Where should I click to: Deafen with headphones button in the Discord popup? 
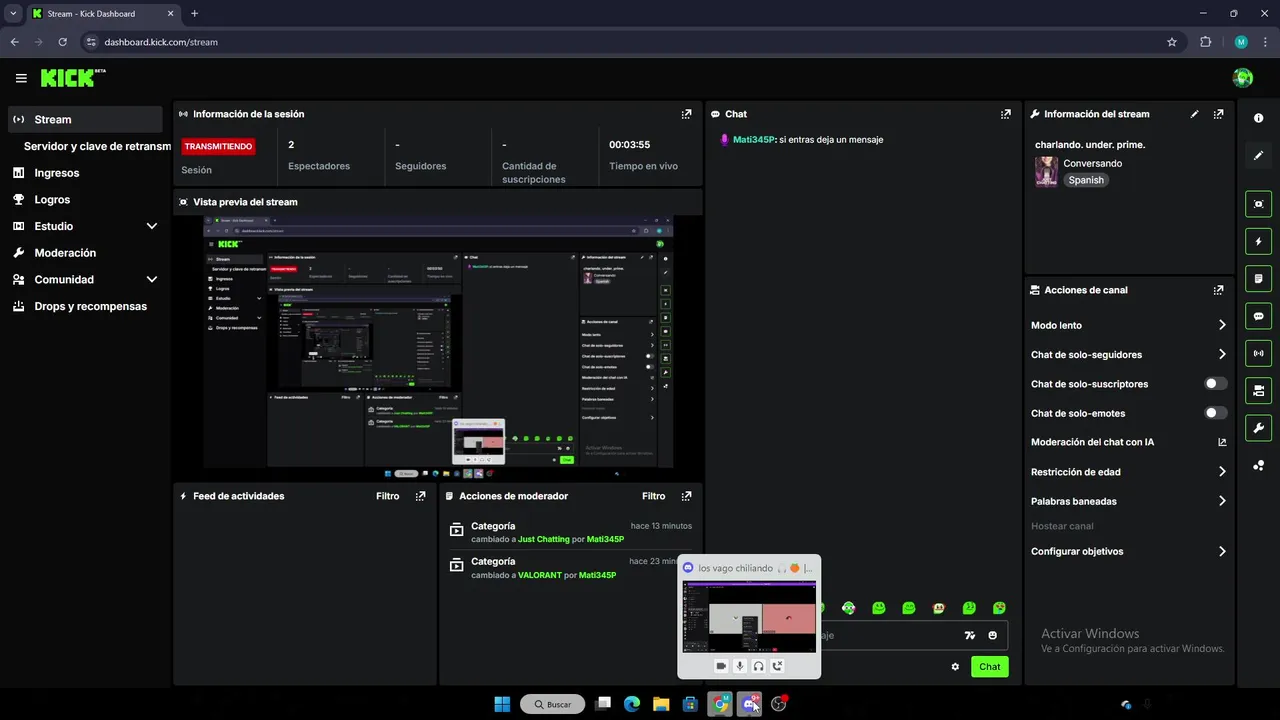758,666
